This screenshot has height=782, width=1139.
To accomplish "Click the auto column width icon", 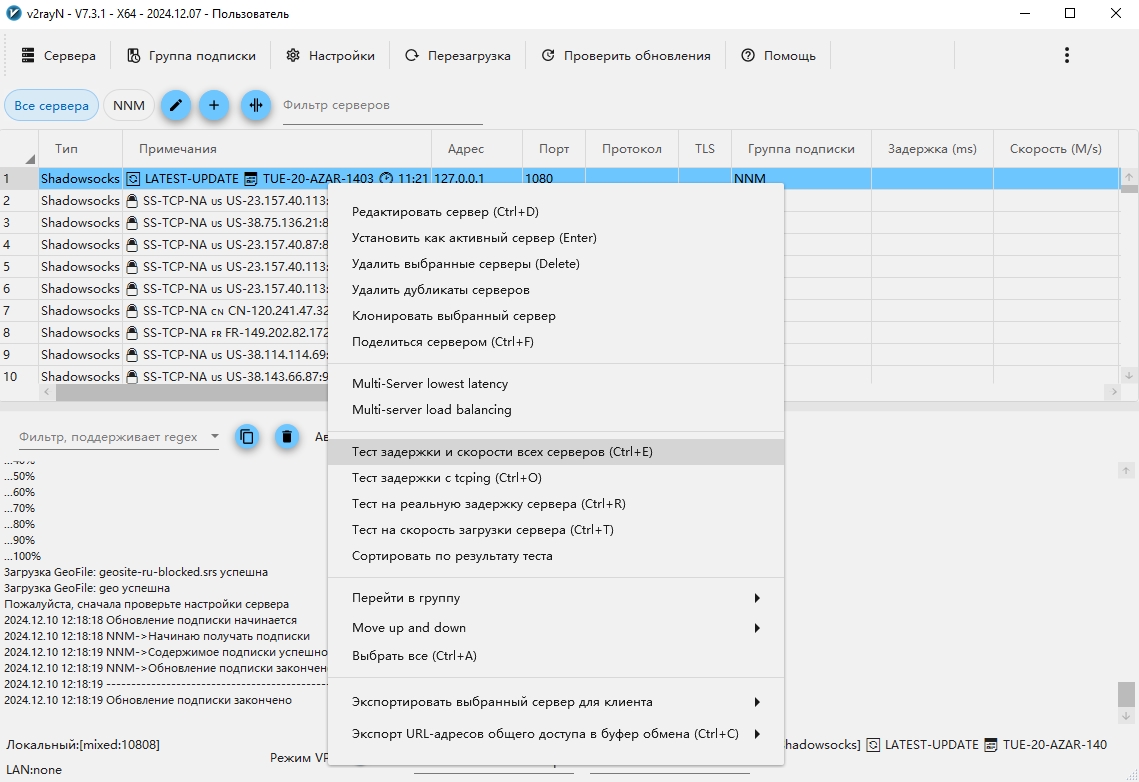I will (256, 105).
